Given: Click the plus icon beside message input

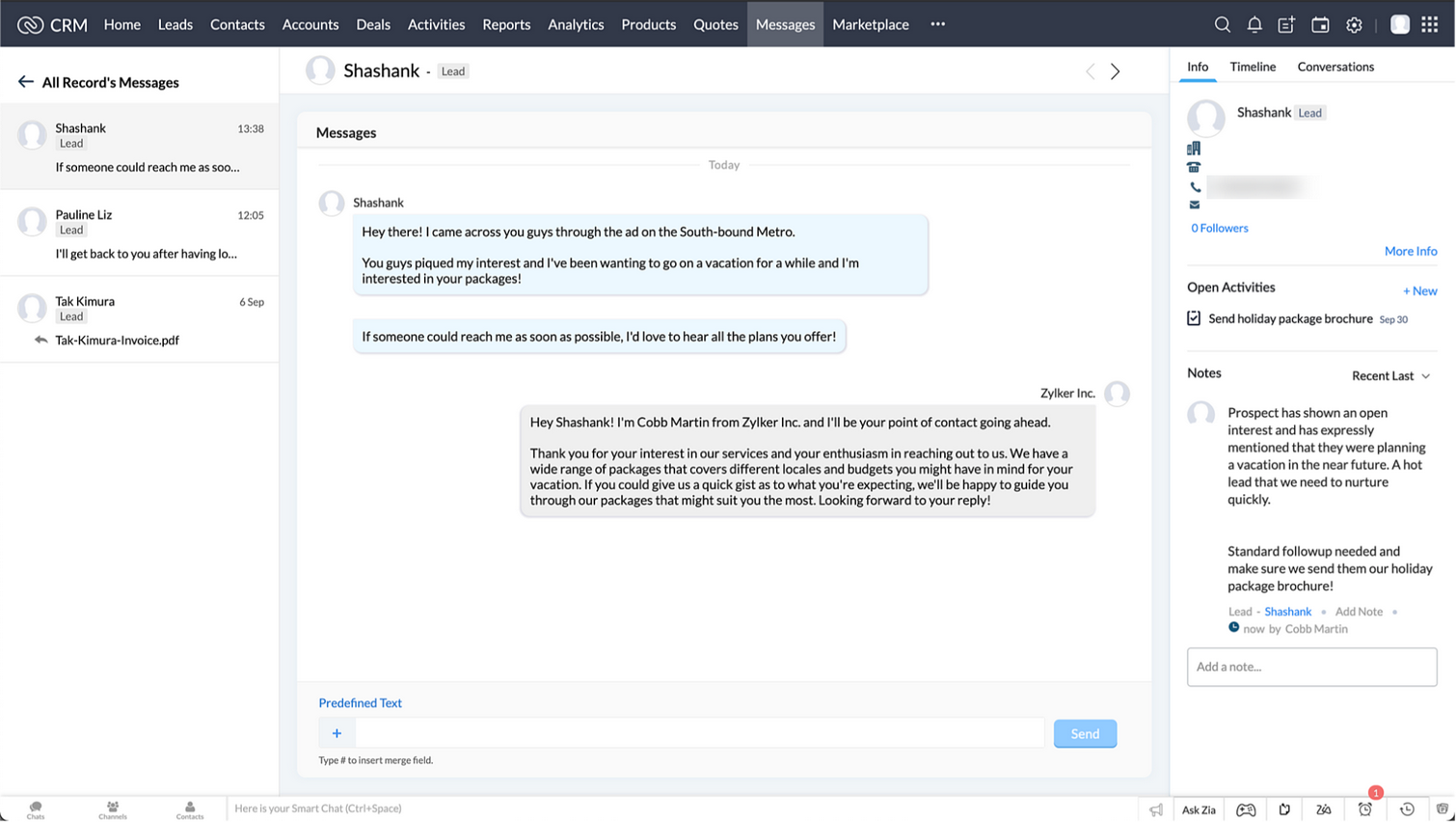Looking at the screenshot, I should coord(337,733).
